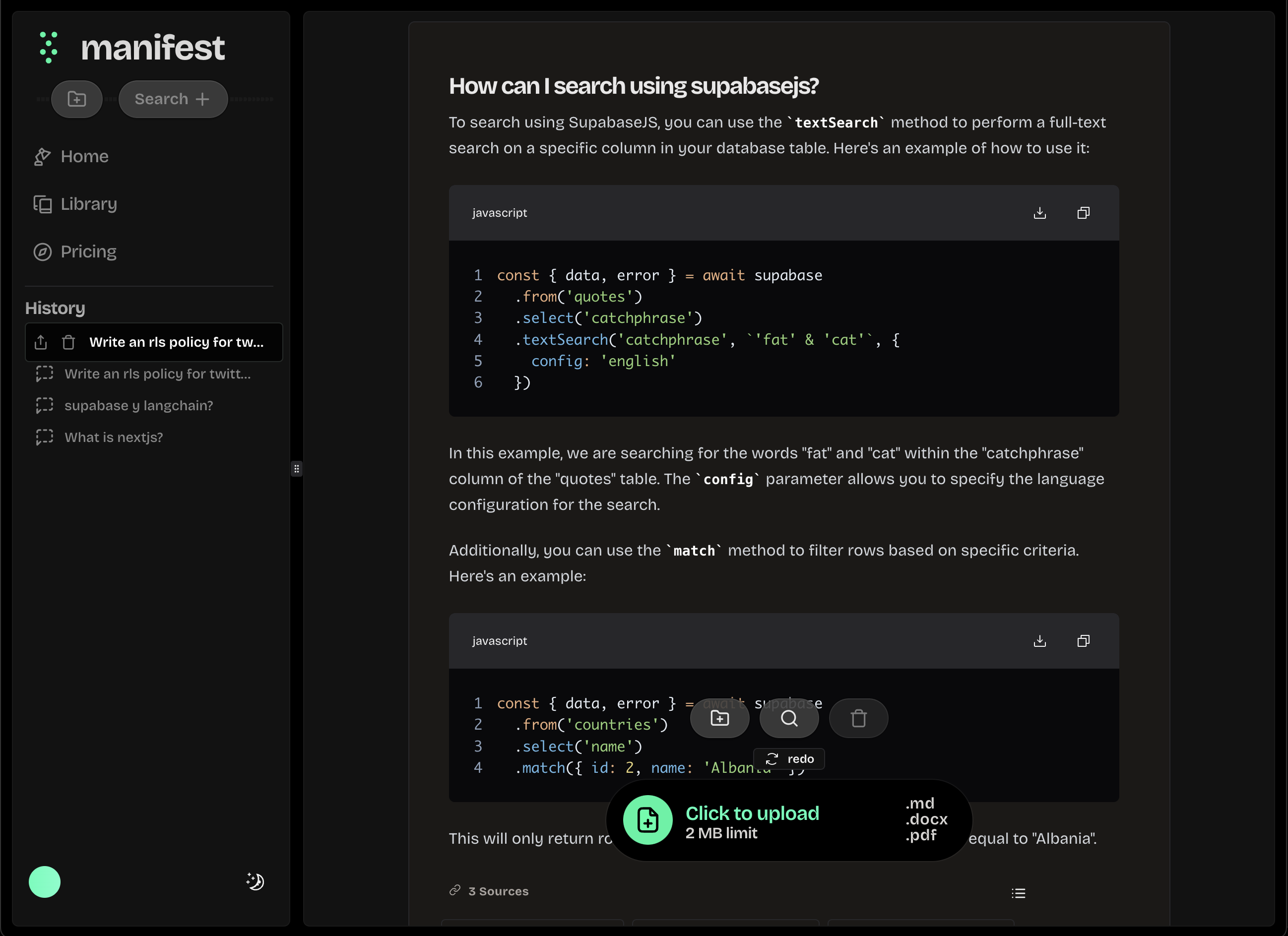Copy the second javascript code snippet
This screenshot has height=936, width=1288.
1083,641
